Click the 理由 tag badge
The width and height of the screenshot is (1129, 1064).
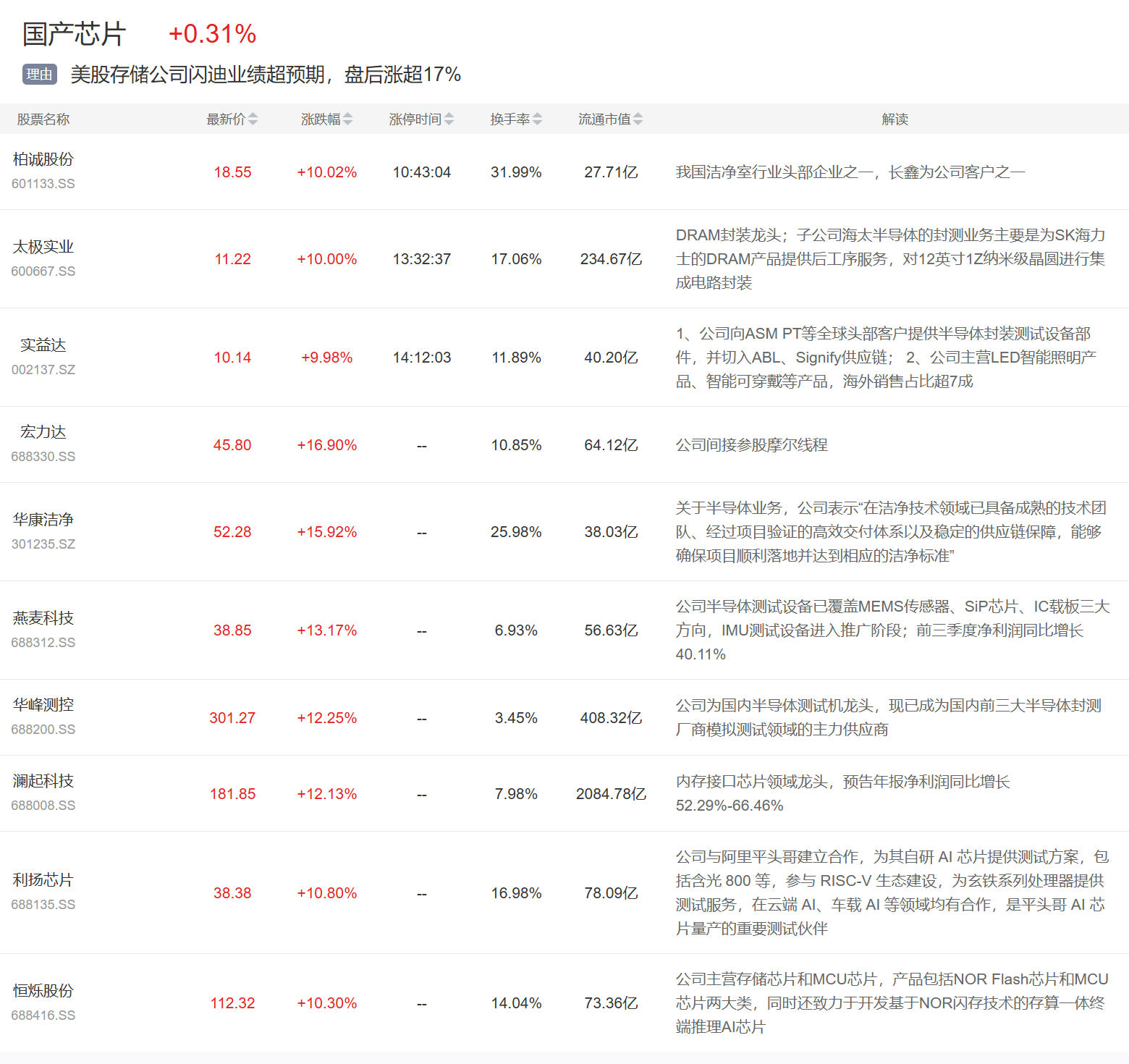(x=40, y=75)
